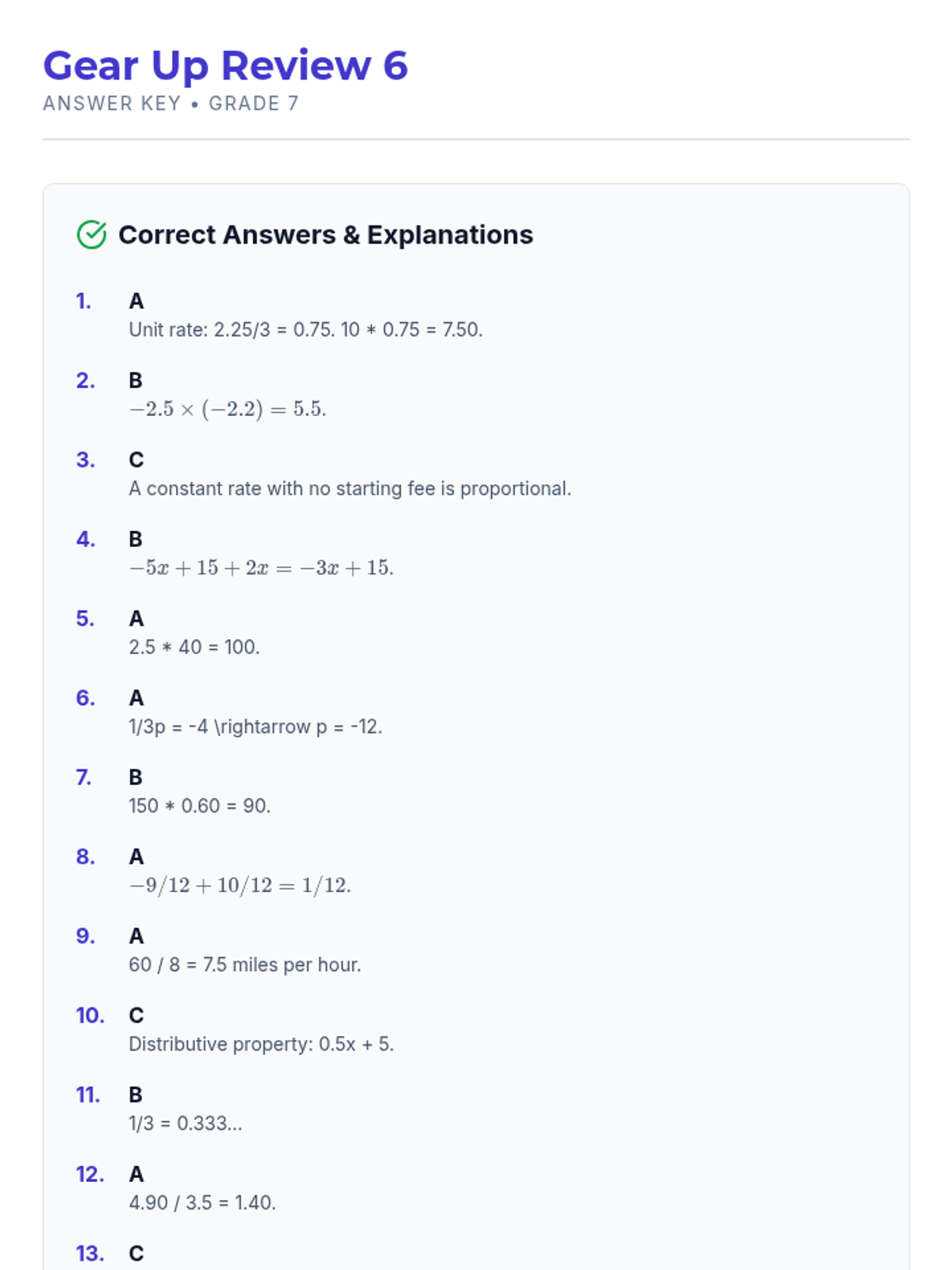Screen dimensions: 952x1270
Task: Click the Correct Answers & Explanations heading
Action: (x=325, y=235)
